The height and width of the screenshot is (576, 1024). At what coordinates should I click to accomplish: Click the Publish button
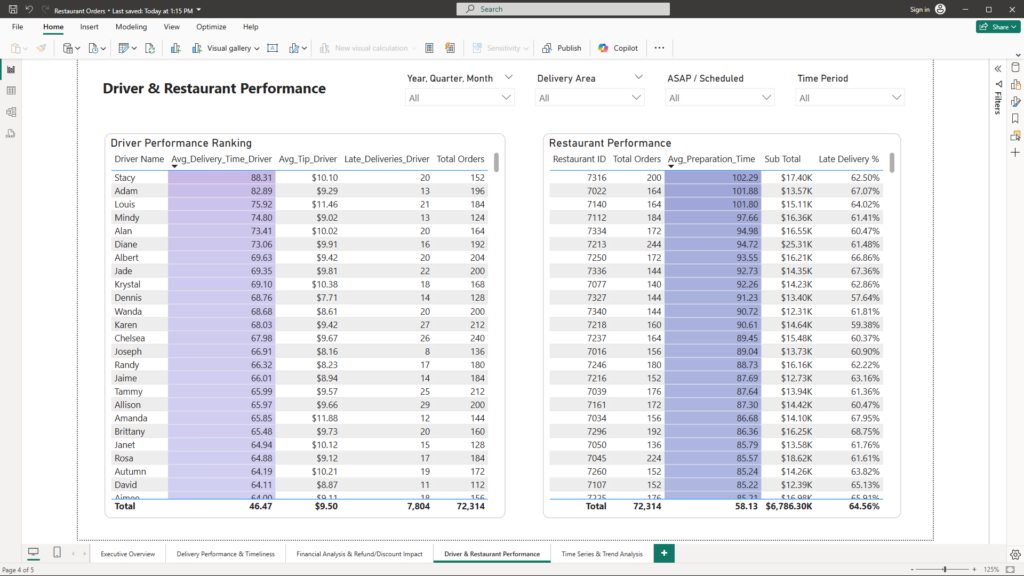[562, 48]
